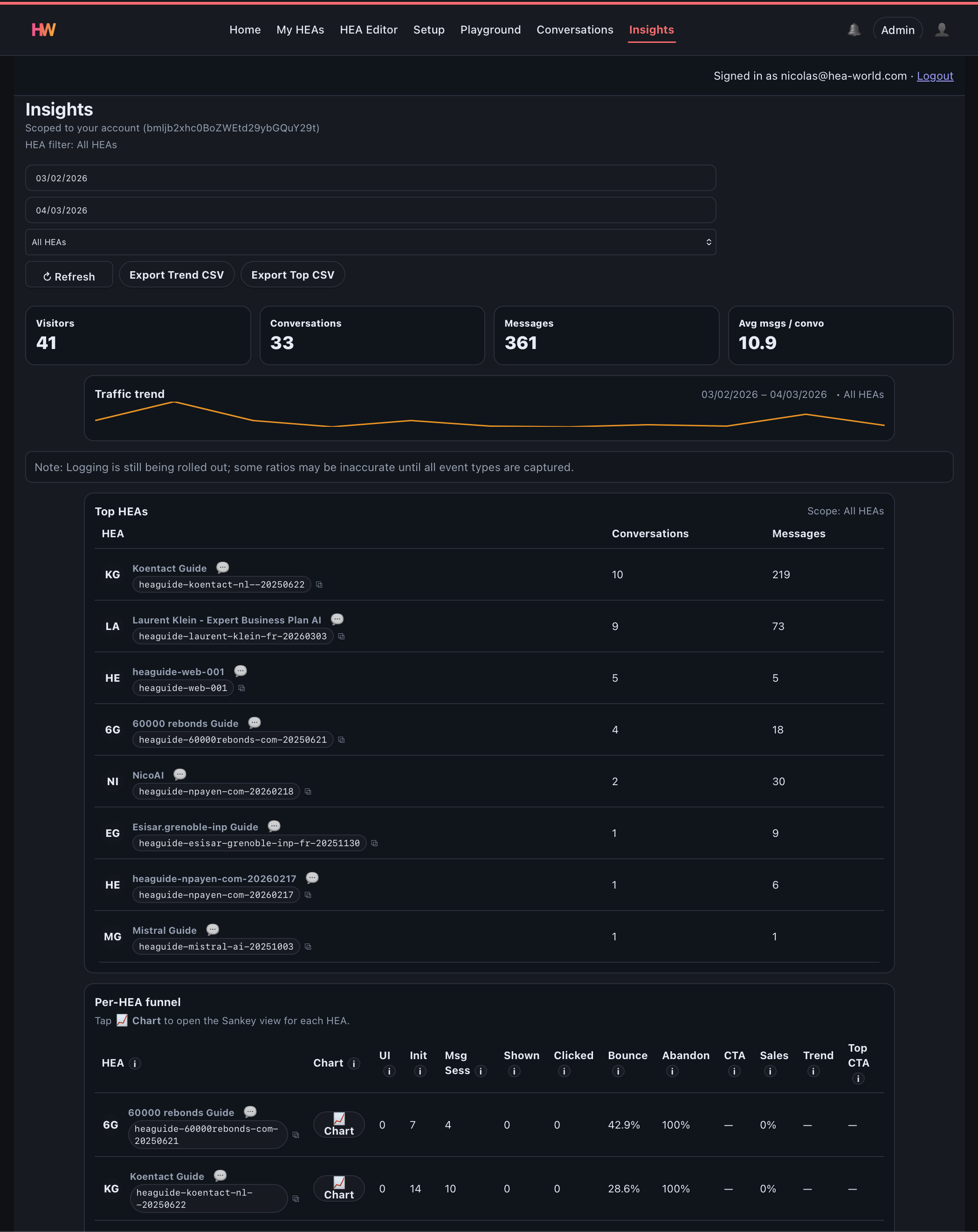The image size is (978, 1232).
Task: Copy the heaguide-koentact-nl slug using its copy icon
Action: pyautogui.click(x=319, y=585)
